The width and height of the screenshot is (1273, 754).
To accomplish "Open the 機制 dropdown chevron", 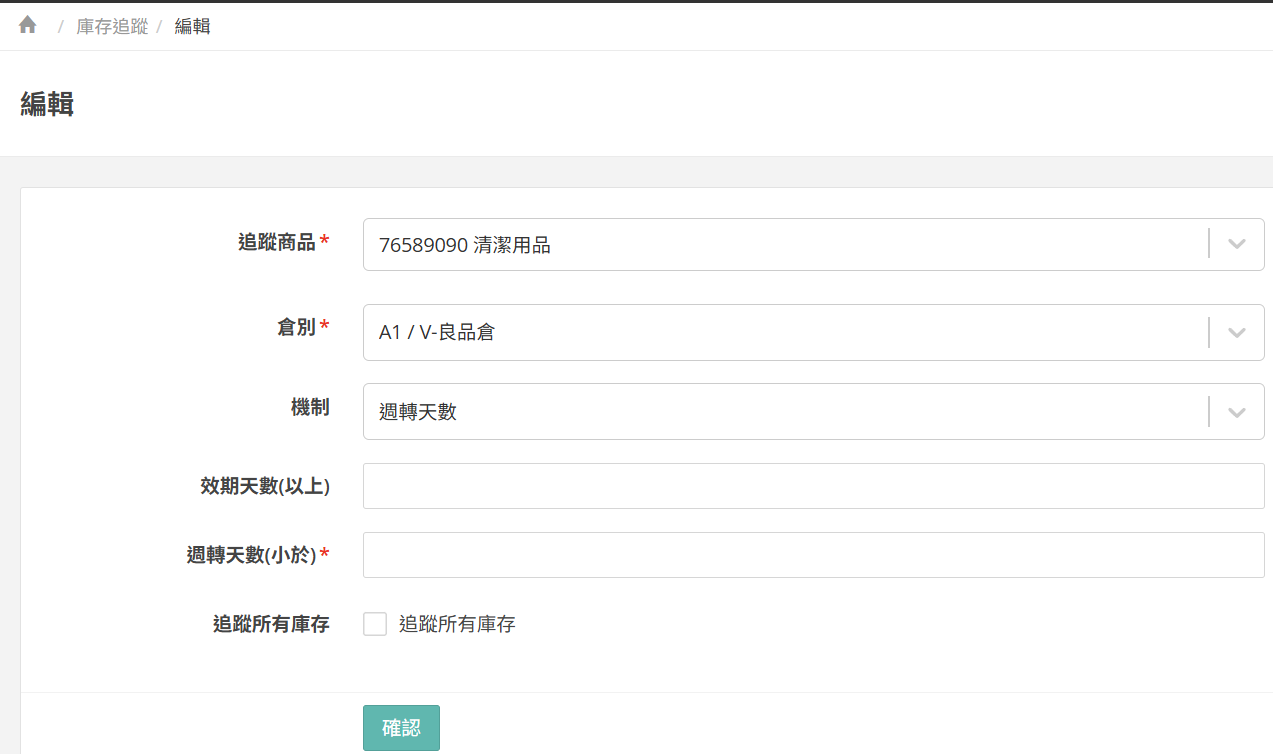I will click(x=1236, y=411).
